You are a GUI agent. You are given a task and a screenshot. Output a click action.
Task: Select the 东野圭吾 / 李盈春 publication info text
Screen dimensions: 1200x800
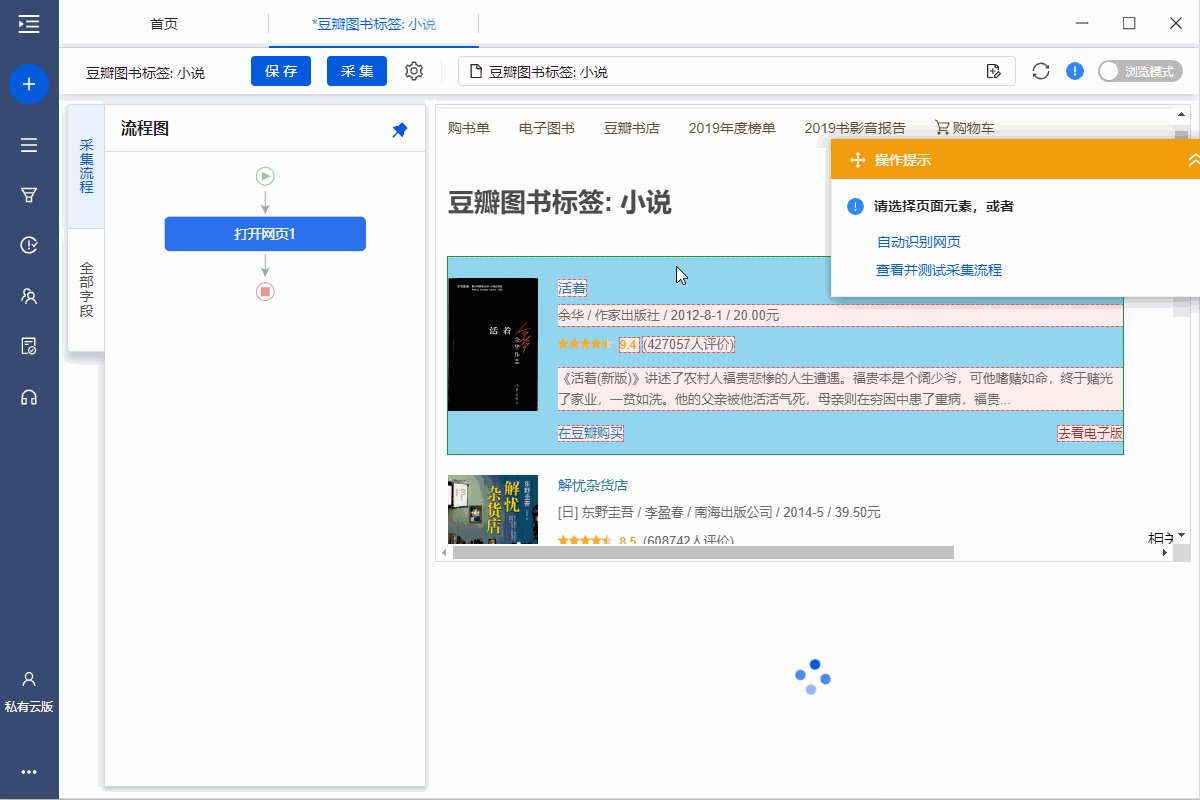(719, 513)
